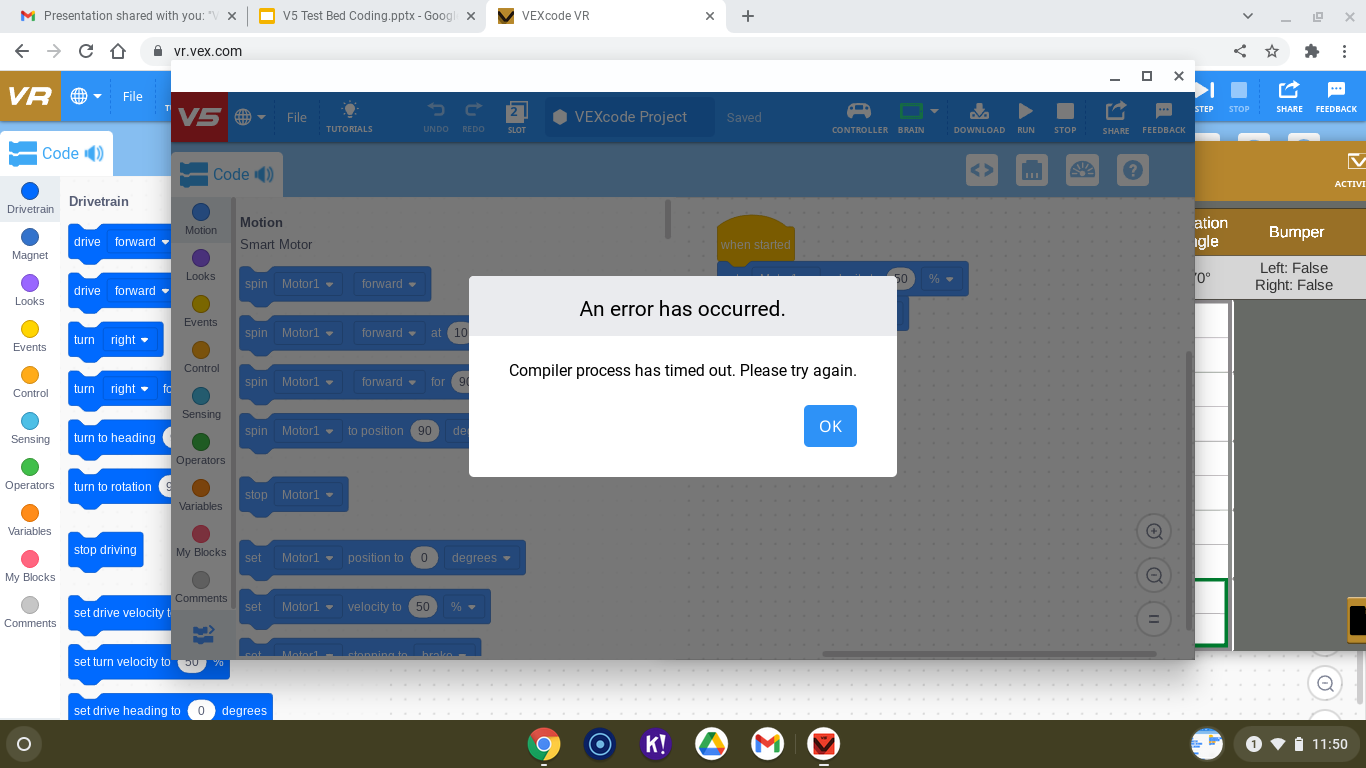This screenshot has width=1366, height=768.
Task: Select VR Events category
Action: click(30, 336)
